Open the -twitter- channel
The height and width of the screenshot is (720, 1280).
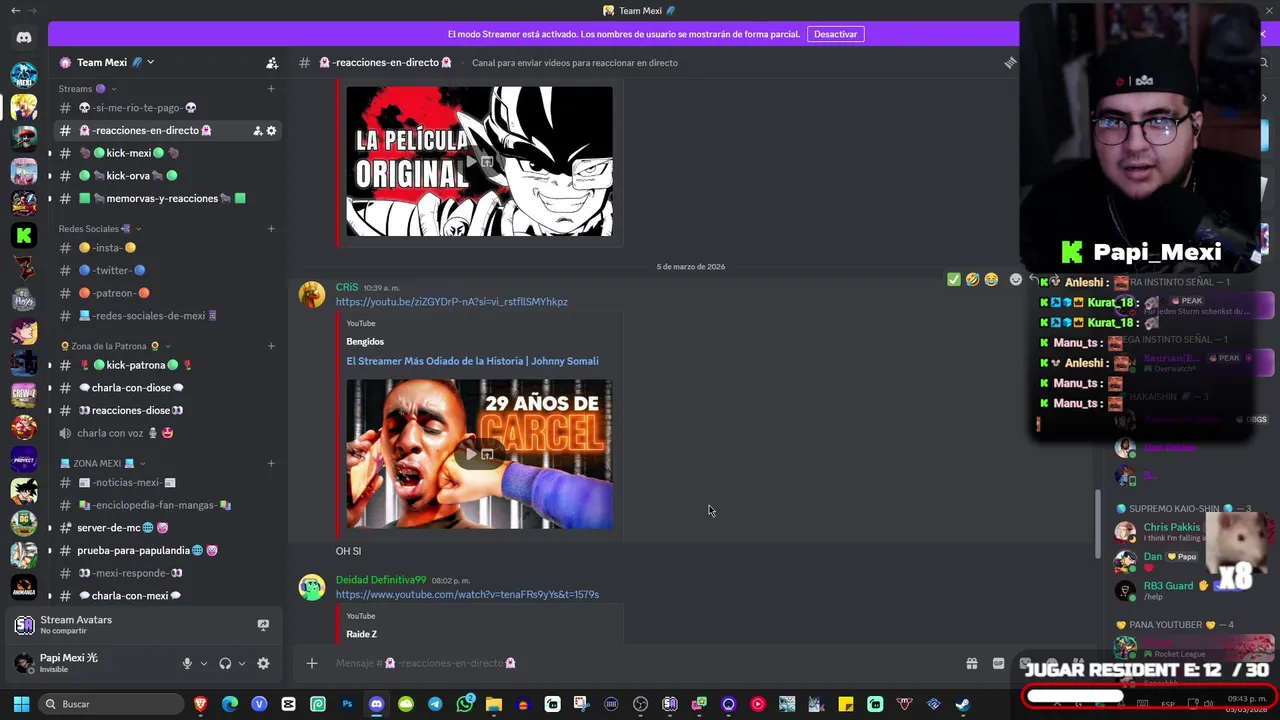pos(167,270)
